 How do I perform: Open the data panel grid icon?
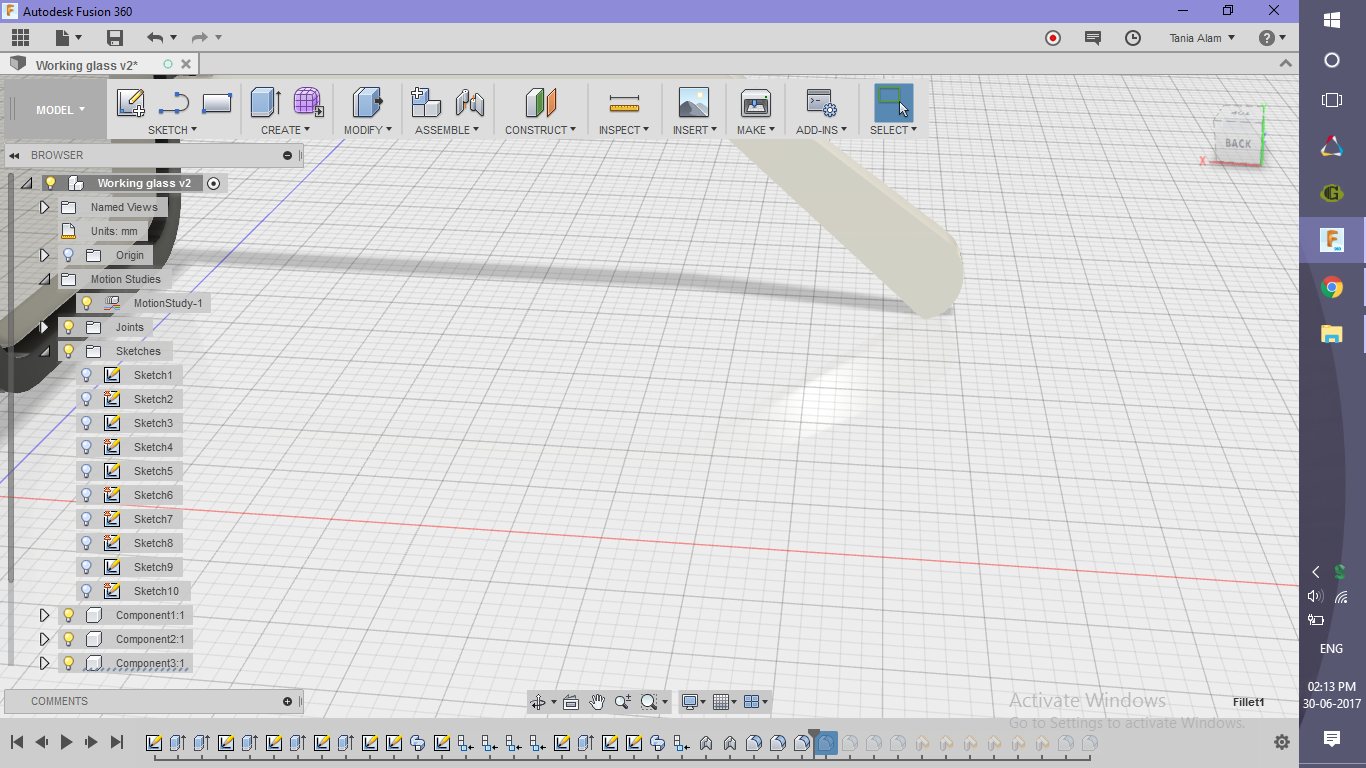coord(20,38)
